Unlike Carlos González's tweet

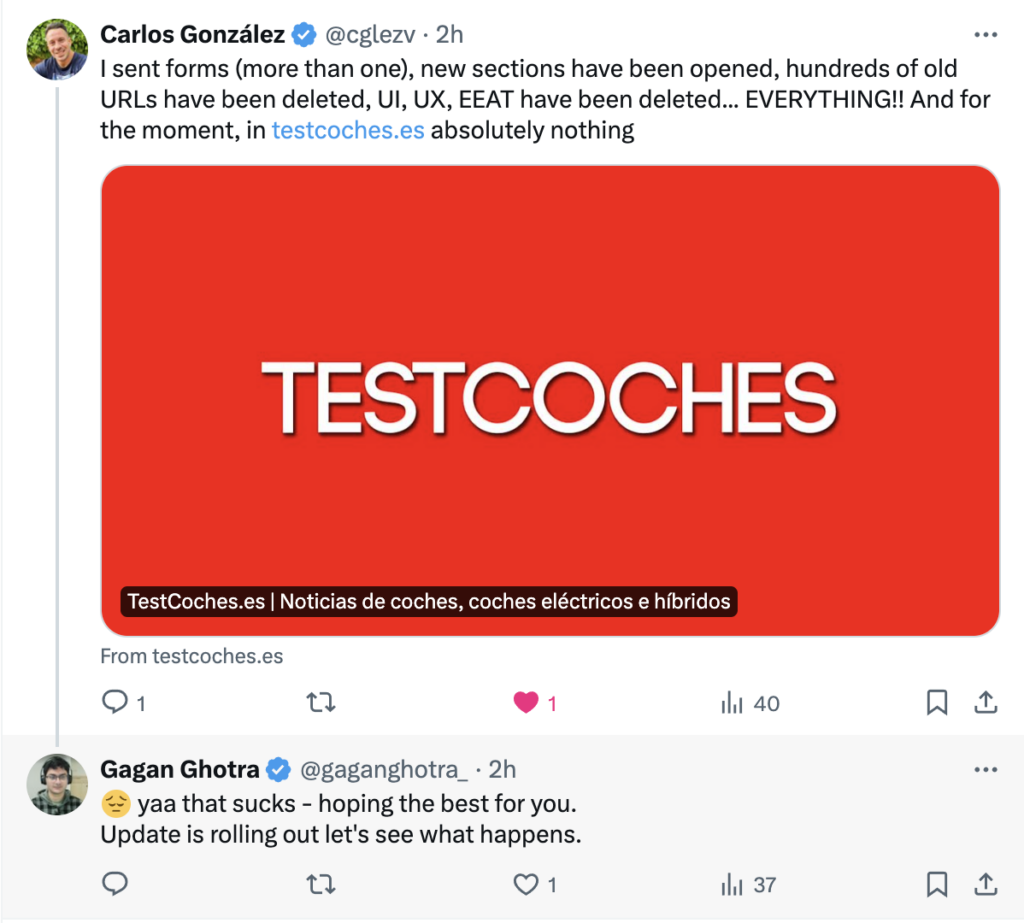pos(526,703)
